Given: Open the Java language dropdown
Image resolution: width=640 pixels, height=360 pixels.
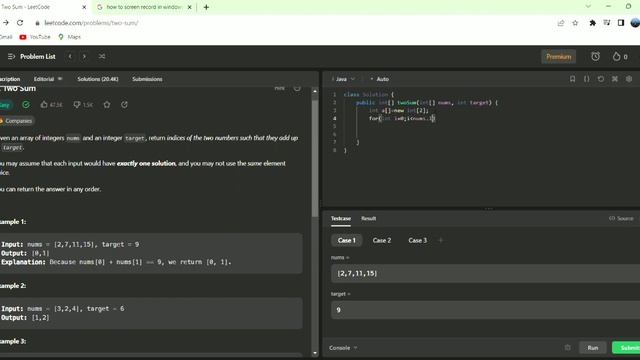Looking at the screenshot, I should (344, 79).
